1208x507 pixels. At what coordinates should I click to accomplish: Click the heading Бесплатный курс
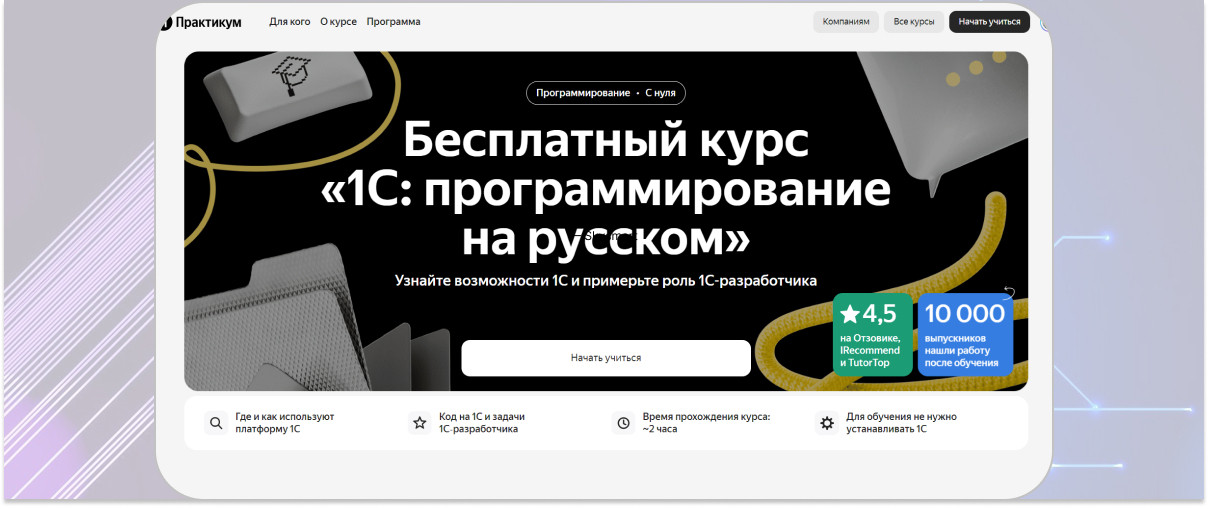point(606,140)
